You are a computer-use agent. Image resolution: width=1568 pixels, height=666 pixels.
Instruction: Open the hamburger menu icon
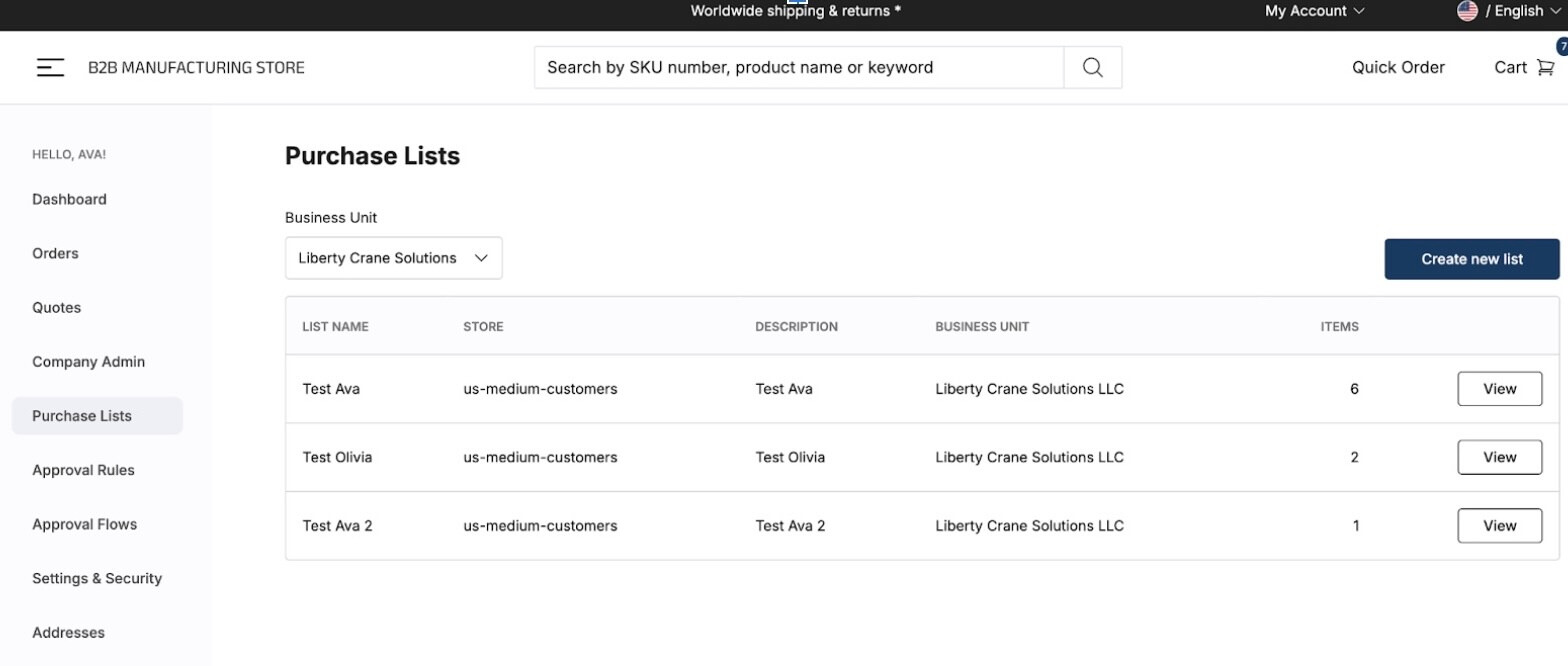point(50,68)
